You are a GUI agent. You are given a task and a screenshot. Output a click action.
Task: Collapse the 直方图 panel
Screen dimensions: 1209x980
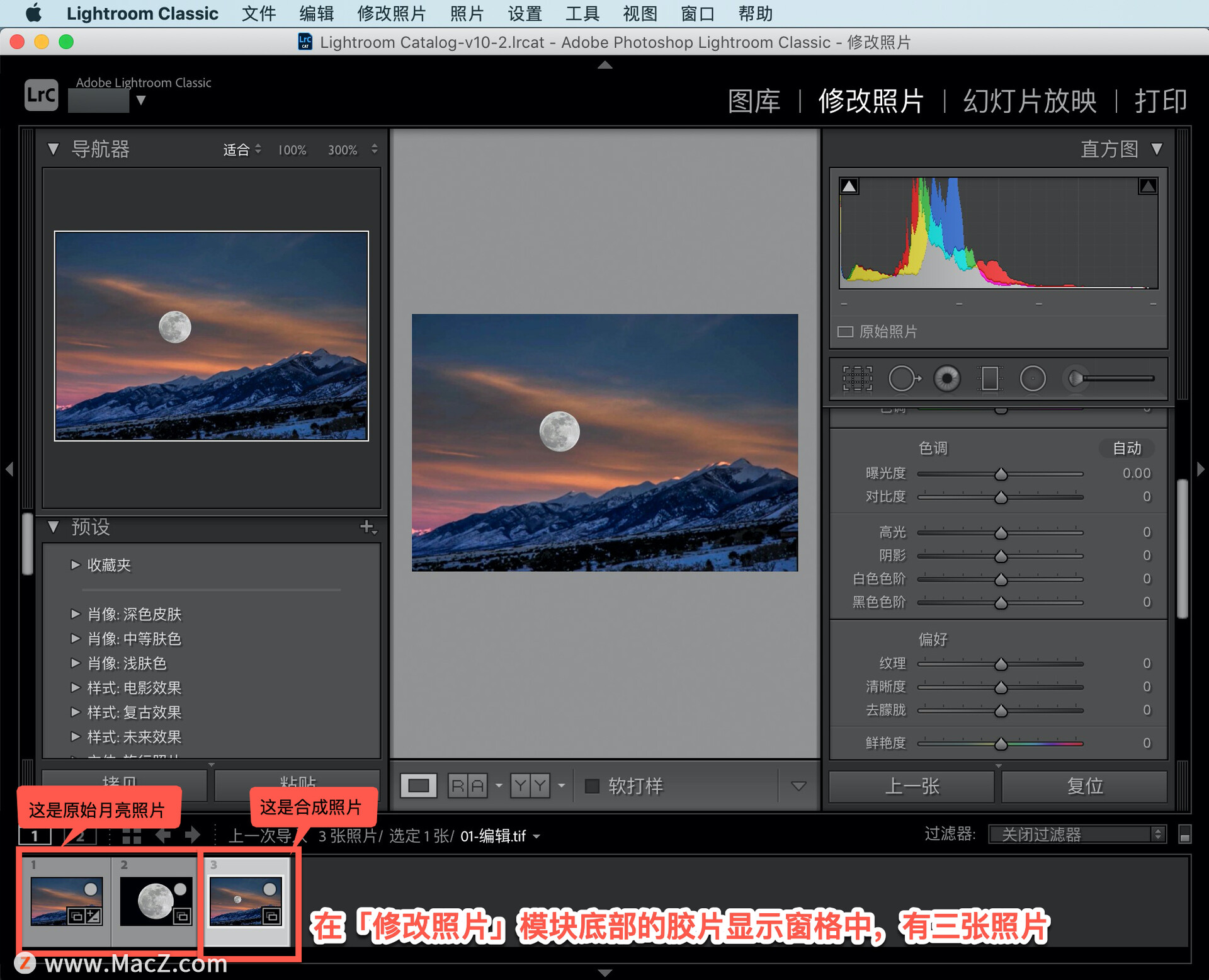click(1157, 149)
